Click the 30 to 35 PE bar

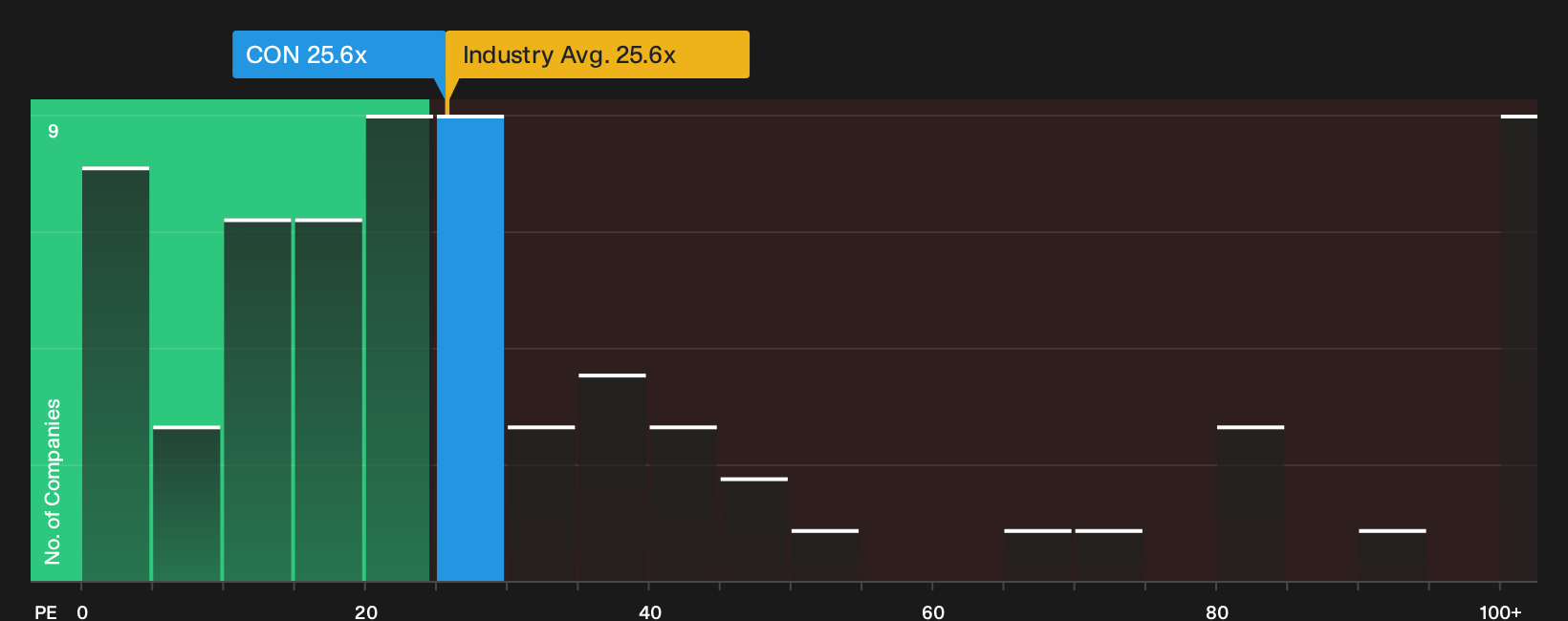pyautogui.click(x=541, y=503)
